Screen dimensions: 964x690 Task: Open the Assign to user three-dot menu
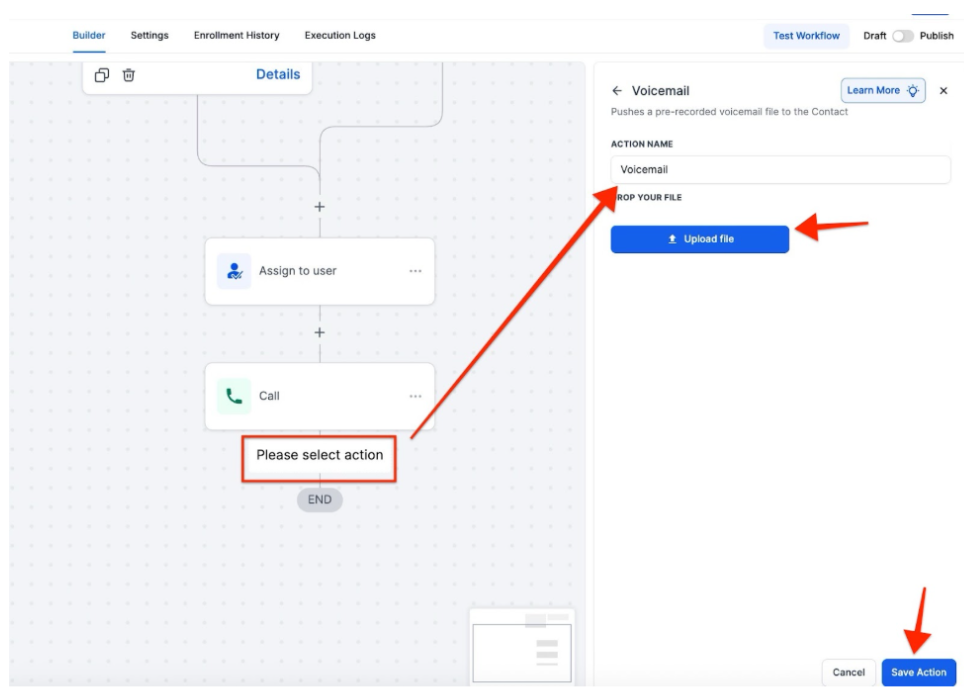(415, 271)
